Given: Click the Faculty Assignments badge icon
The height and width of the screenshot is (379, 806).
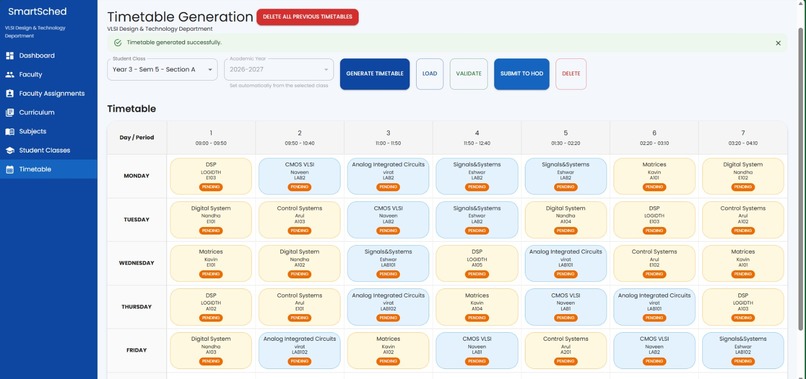Looking at the screenshot, I should click(9, 94).
